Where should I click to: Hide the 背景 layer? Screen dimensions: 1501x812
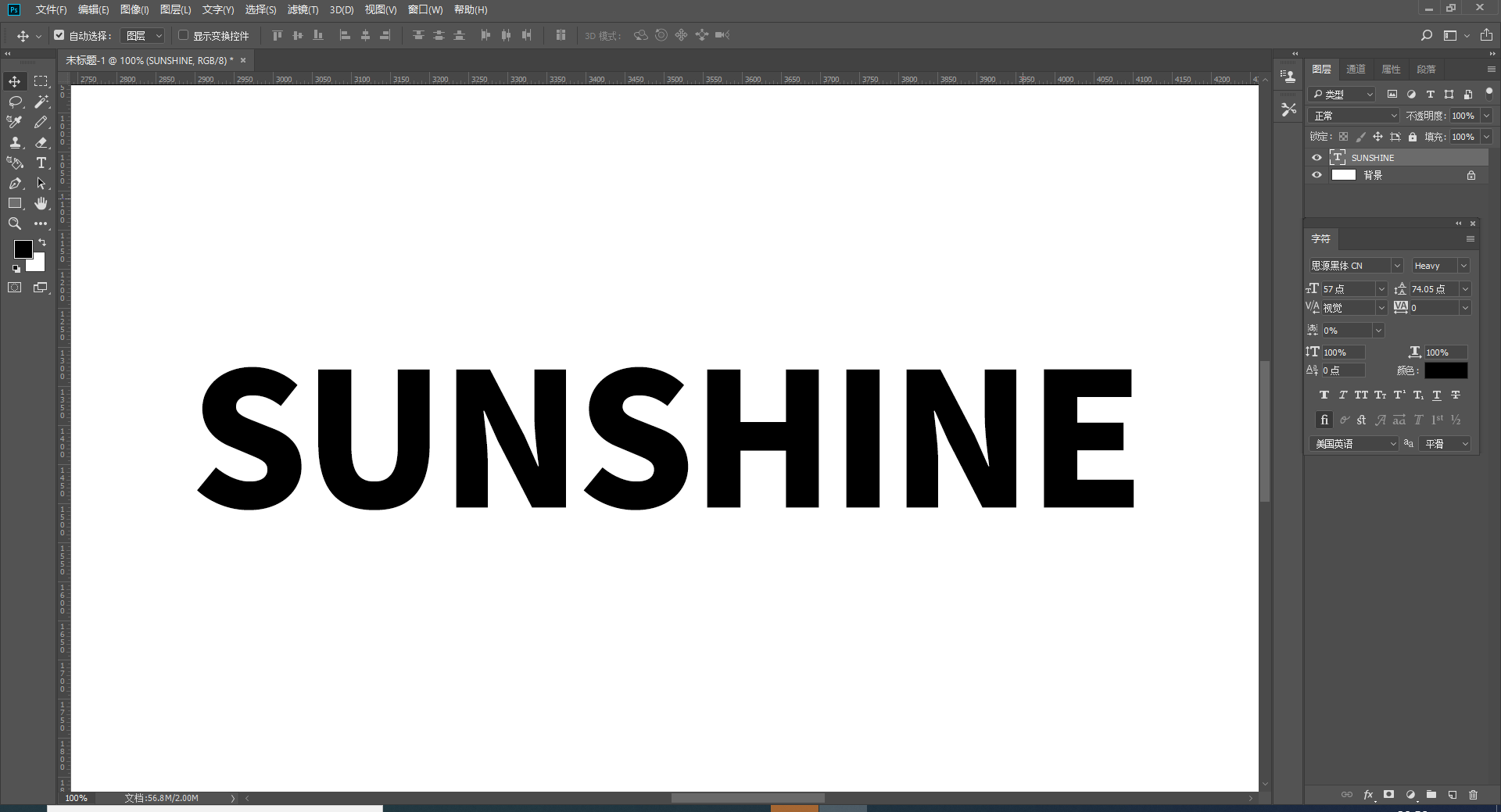click(1317, 175)
